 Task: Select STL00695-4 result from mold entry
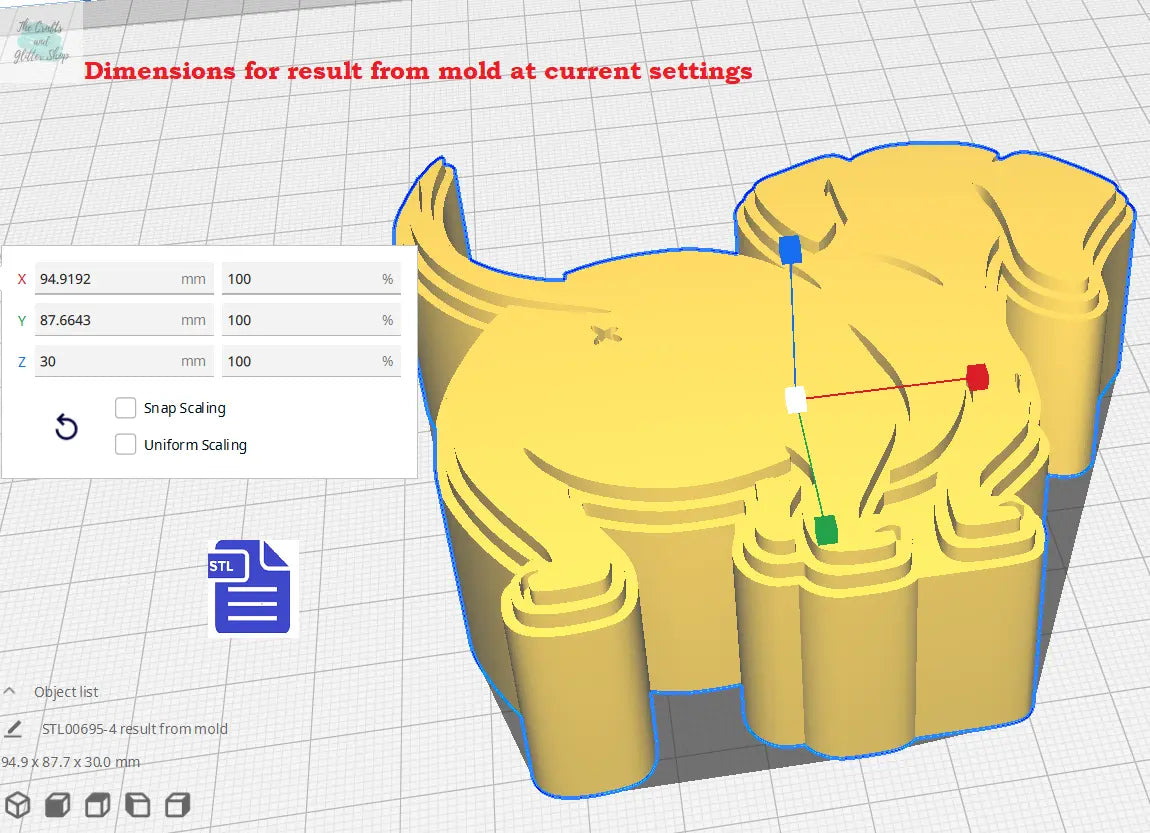pos(133,729)
